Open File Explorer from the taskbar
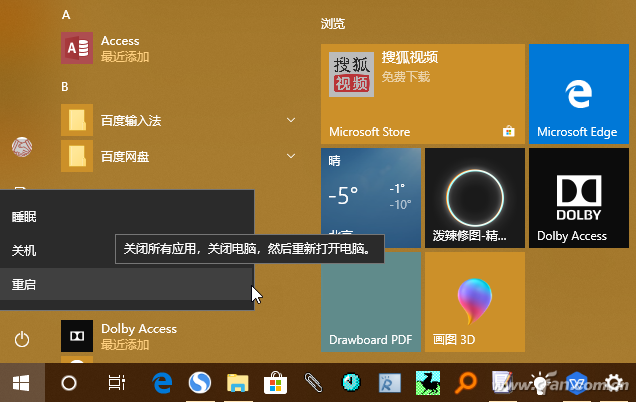This screenshot has height=402, width=636. click(238, 383)
